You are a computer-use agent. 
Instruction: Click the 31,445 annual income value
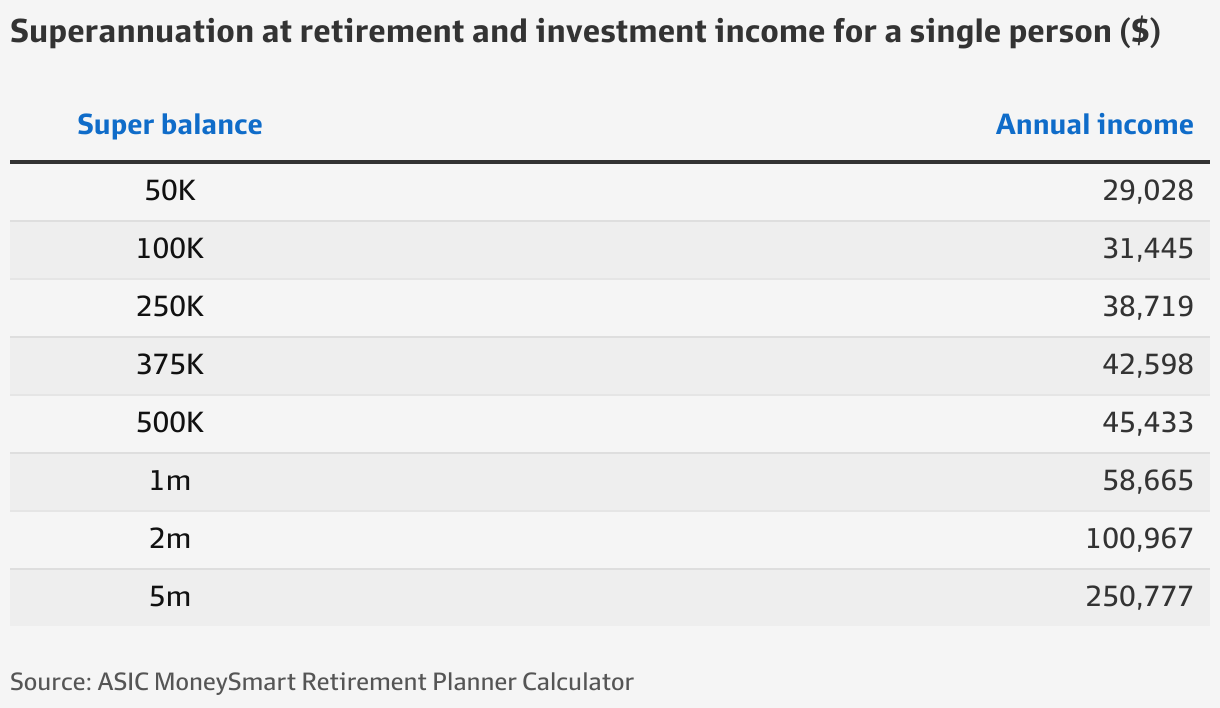click(1148, 249)
